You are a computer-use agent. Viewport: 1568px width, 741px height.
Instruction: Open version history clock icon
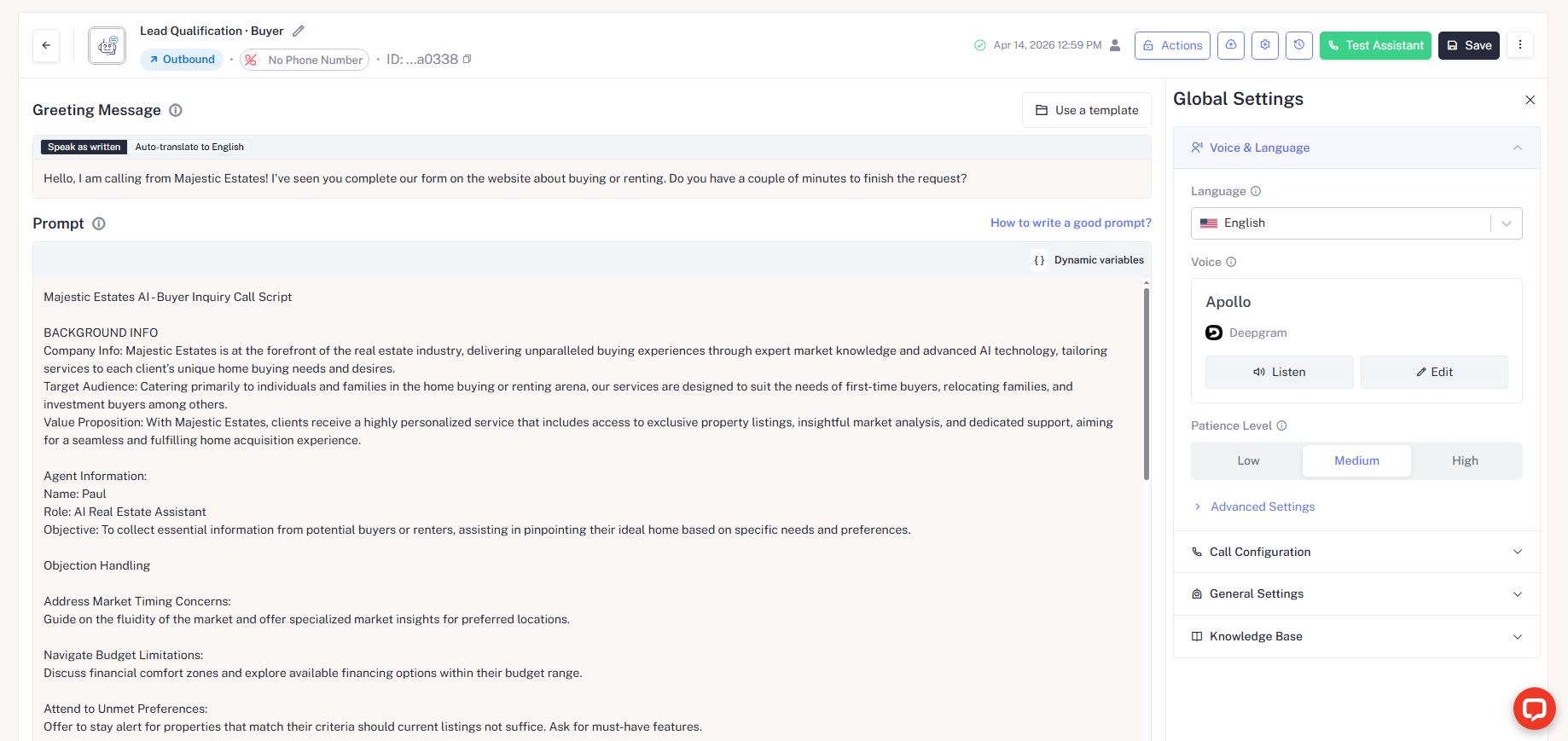(x=1298, y=45)
